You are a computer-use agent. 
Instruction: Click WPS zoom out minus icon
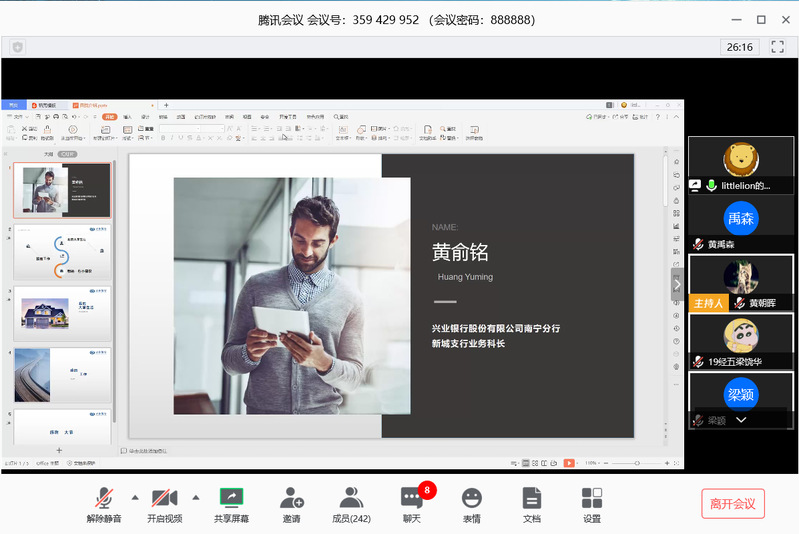[606, 463]
